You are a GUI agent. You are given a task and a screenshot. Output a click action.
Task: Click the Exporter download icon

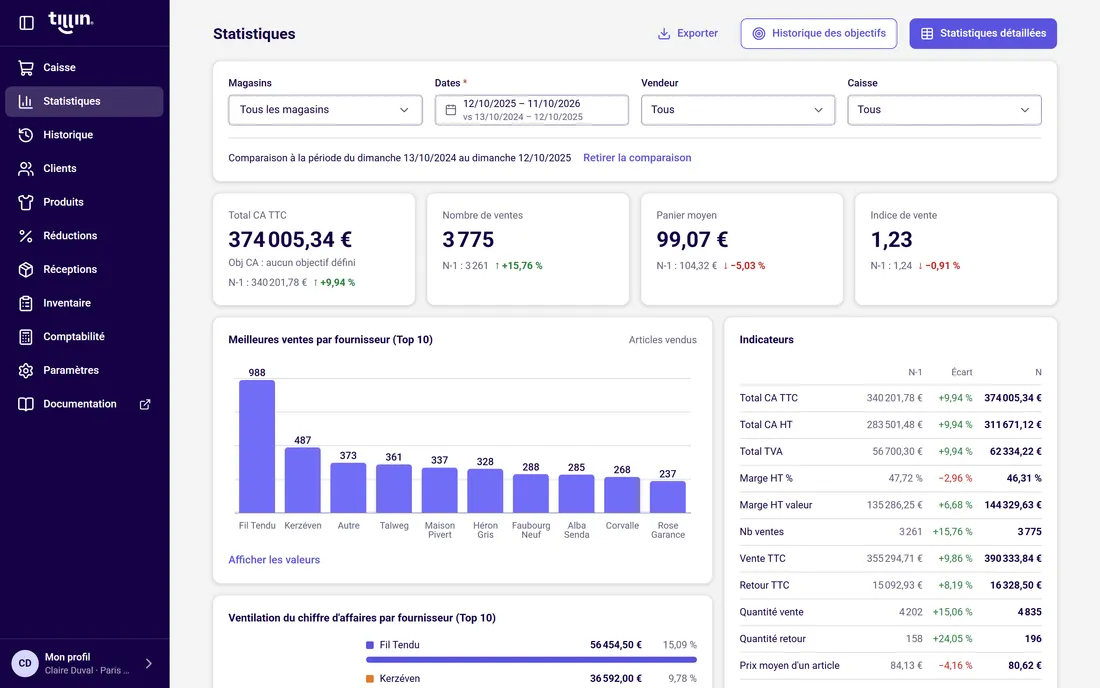(664, 34)
